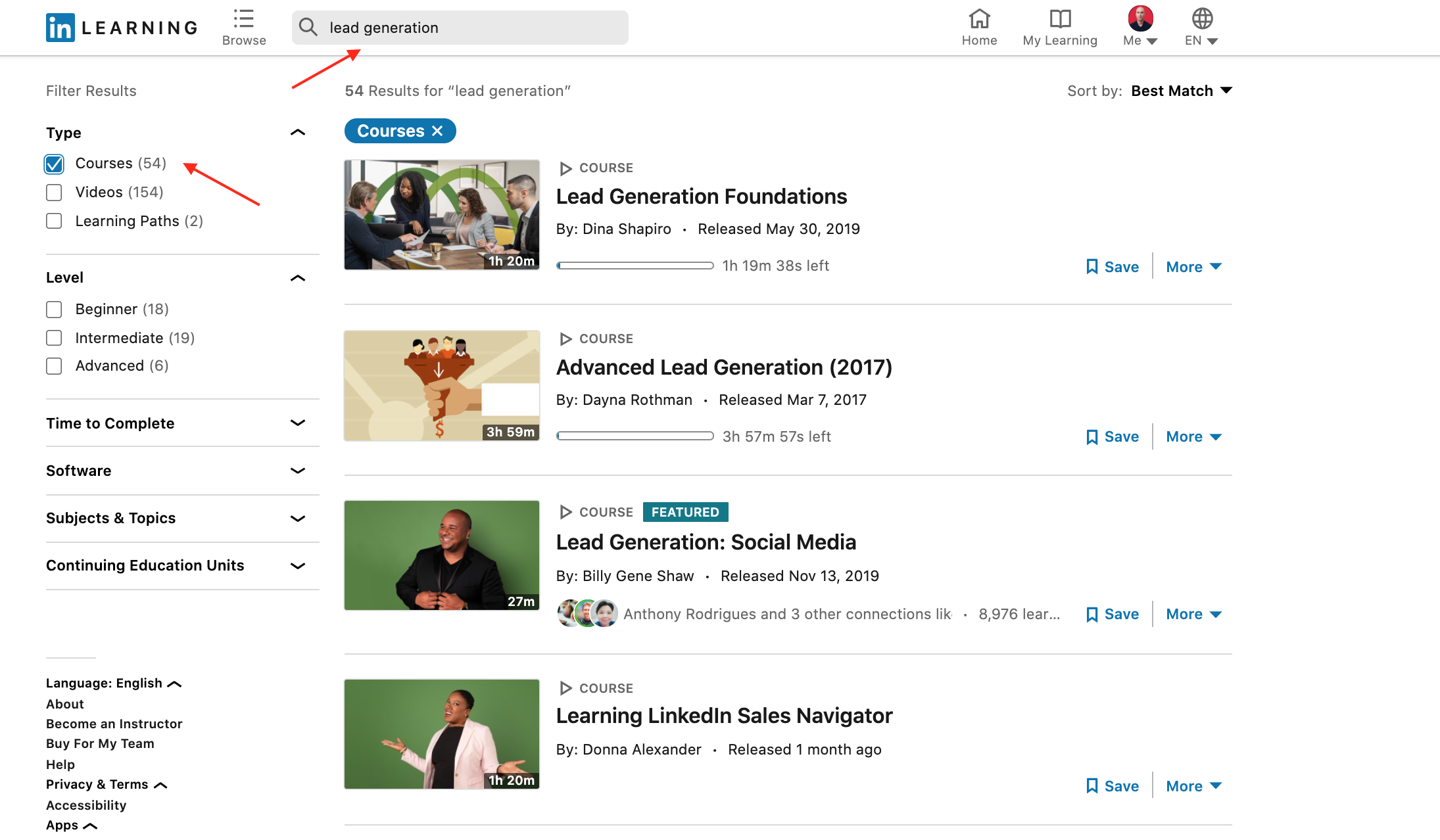The height and width of the screenshot is (840, 1440).
Task: Uncheck the Courses (54) checkbox
Action: click(54, 164)
